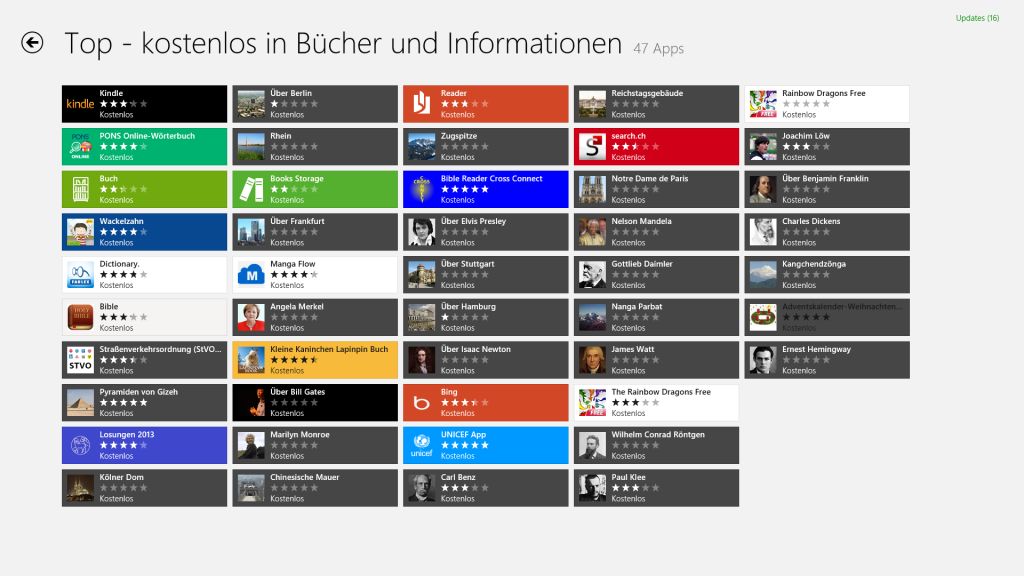Select the 'Nelson Mandela' title text
The height and width of the screenshot is (576, 1024).
[641, 221]
